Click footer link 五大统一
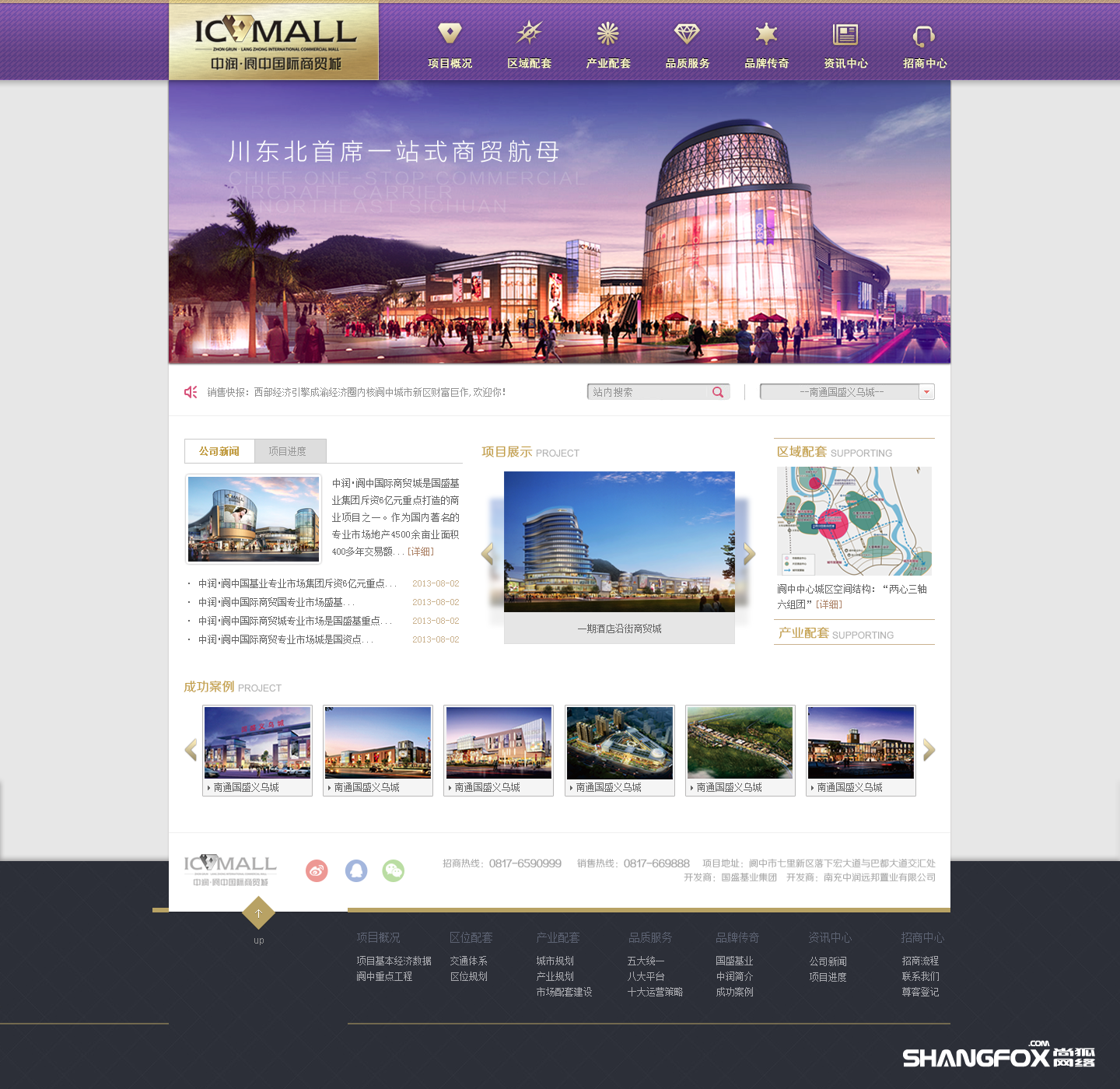This screenshot has width=1120, height=1089. point(646,961)
